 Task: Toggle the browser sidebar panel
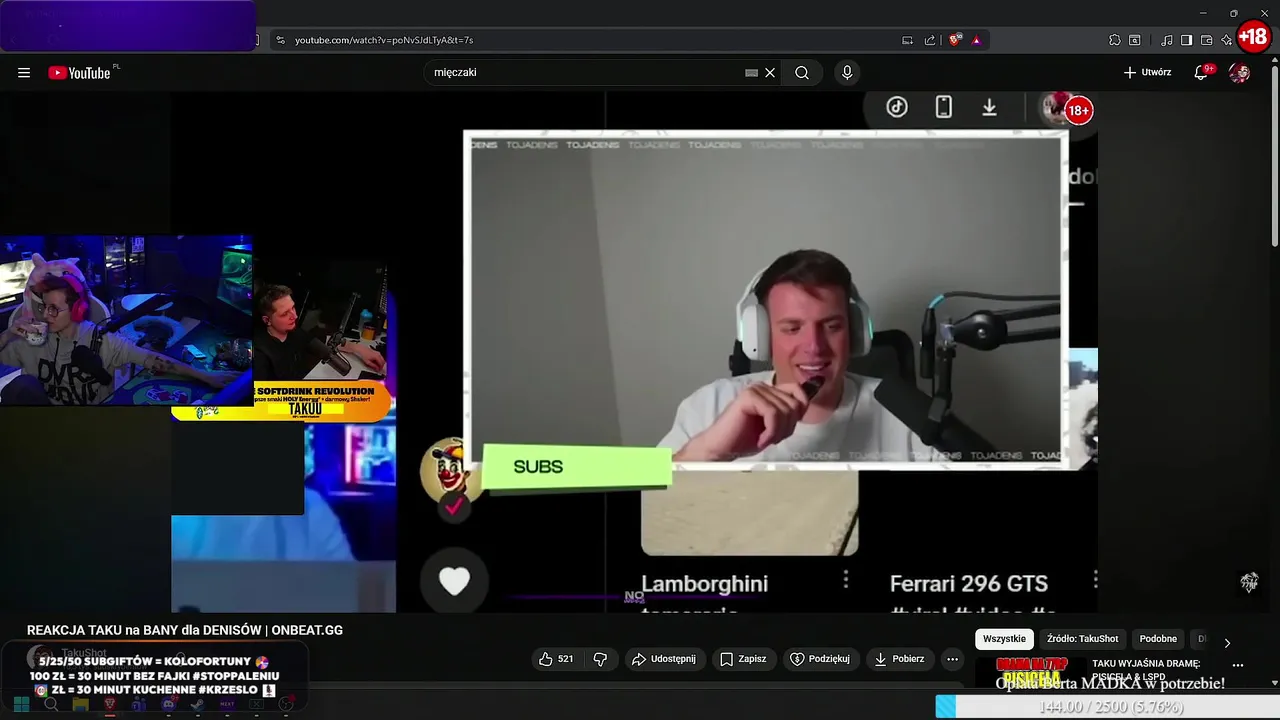pyautogui.click(x=1187, y=40)
